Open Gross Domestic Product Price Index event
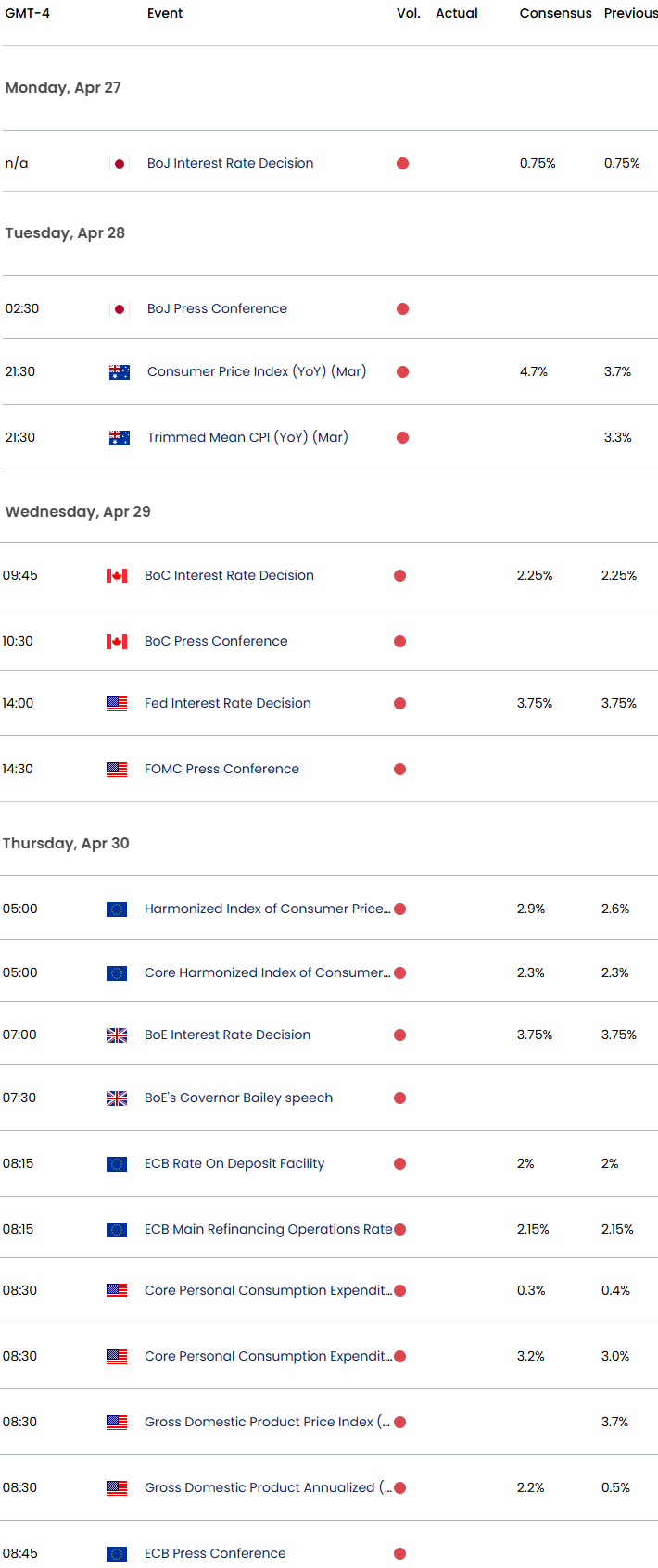Viewport: 658px width, 1568px height. tap(267, 1422)
